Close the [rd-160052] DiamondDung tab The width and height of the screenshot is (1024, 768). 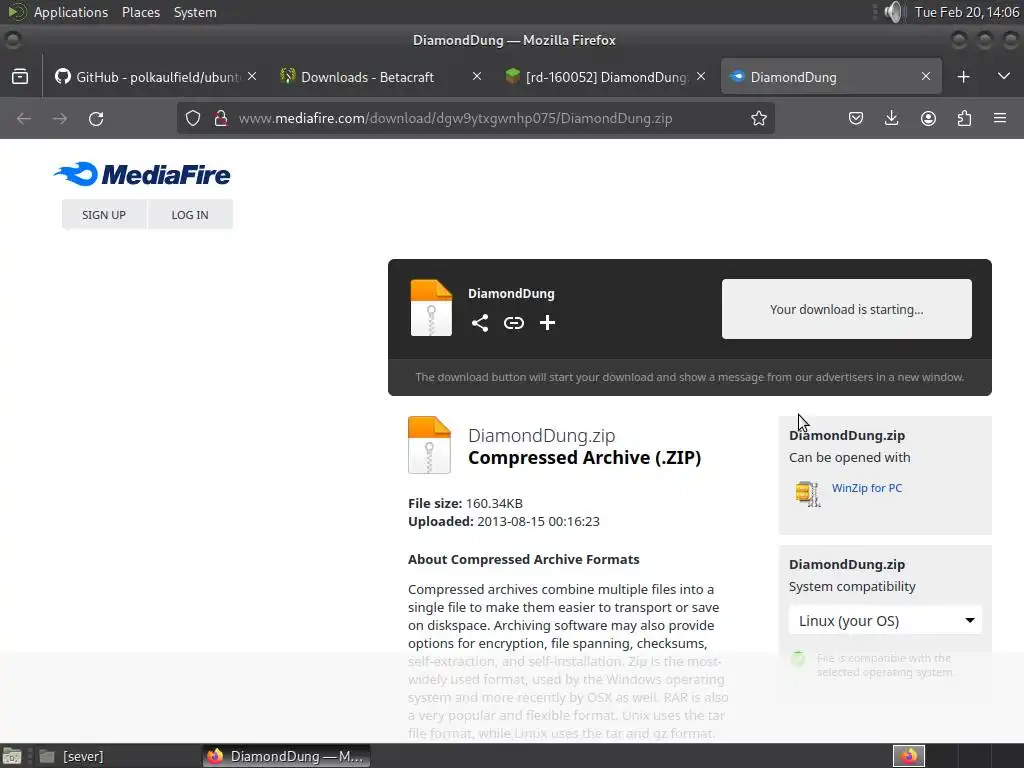point(701,76)
